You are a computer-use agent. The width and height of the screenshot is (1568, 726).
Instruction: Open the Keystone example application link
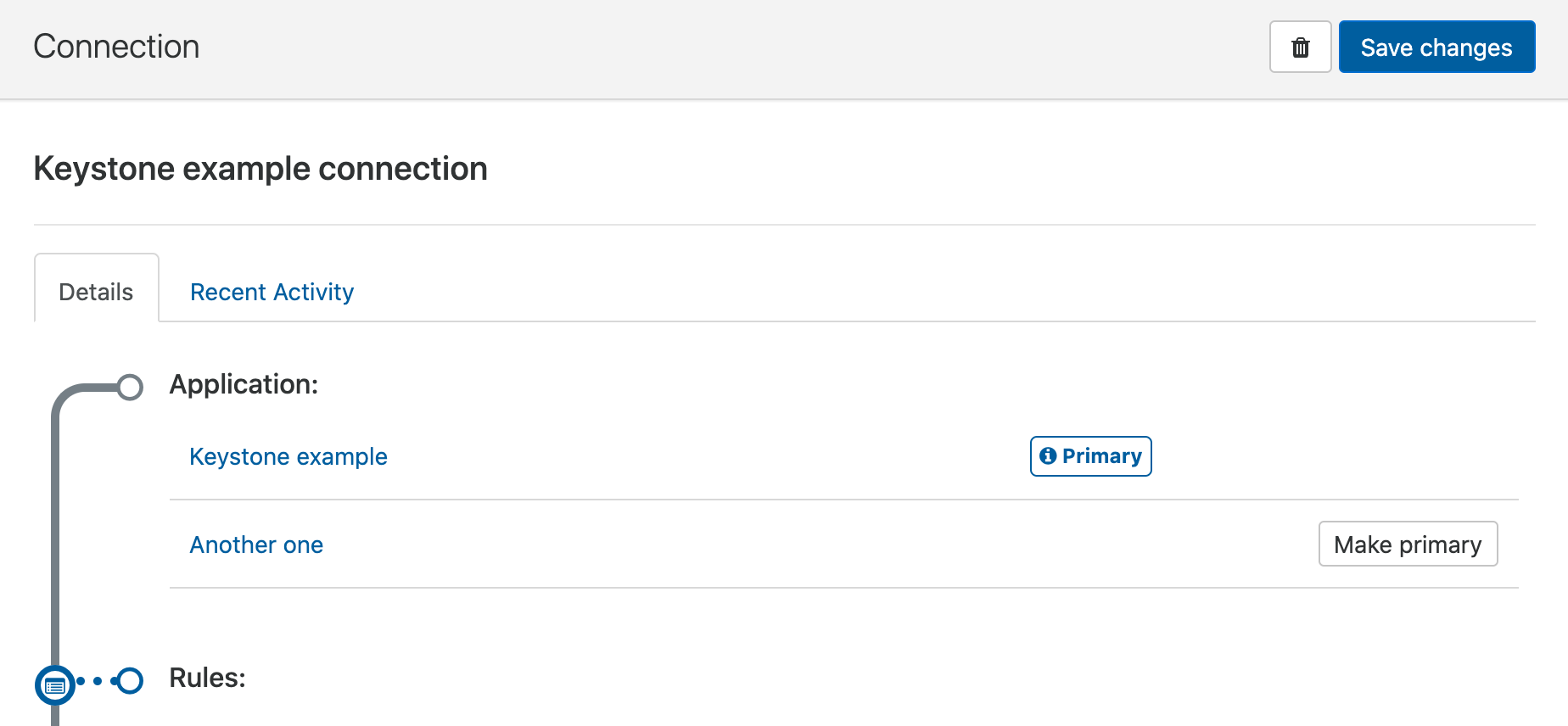(288, 456)
